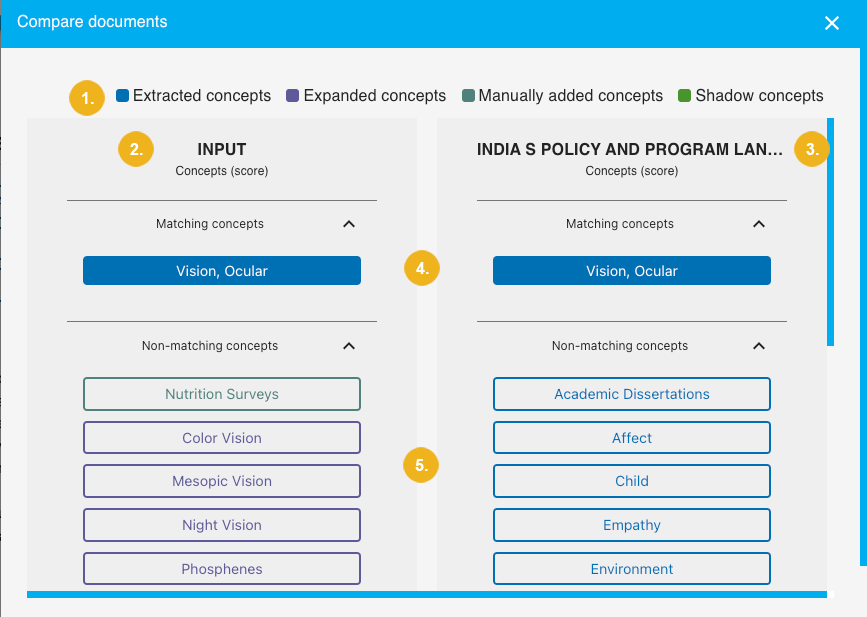The height and width of the screenshot is (617, 867).
Task: Click the Shadow concepts green swatch
Action: point(685,96)
